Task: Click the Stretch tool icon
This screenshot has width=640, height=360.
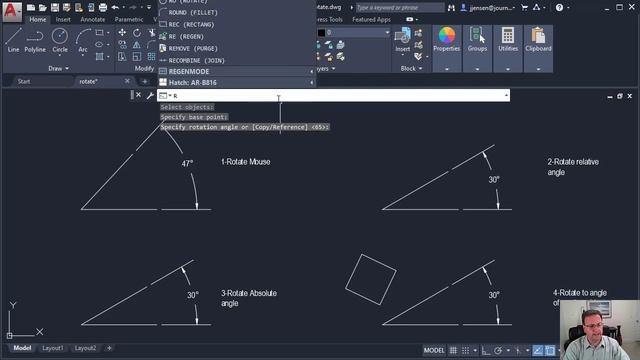Action: point(122,57)
